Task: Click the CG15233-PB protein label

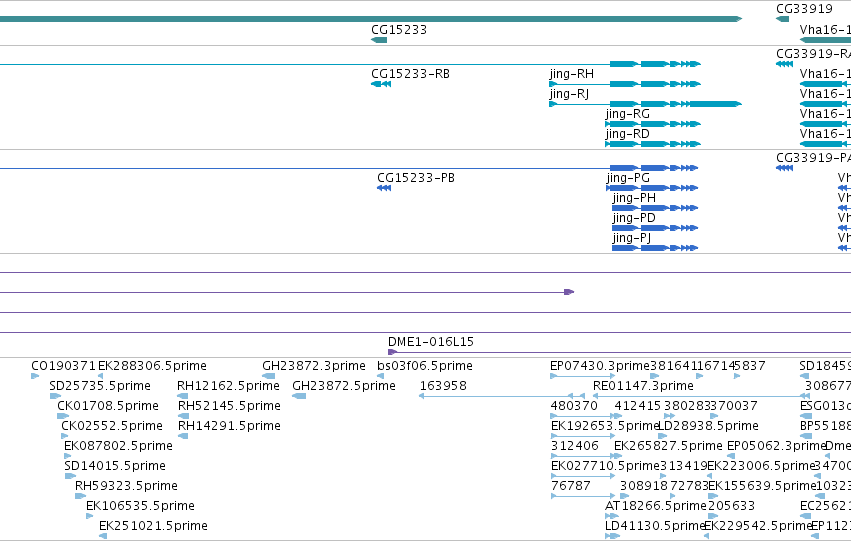Action: [416, 178]
